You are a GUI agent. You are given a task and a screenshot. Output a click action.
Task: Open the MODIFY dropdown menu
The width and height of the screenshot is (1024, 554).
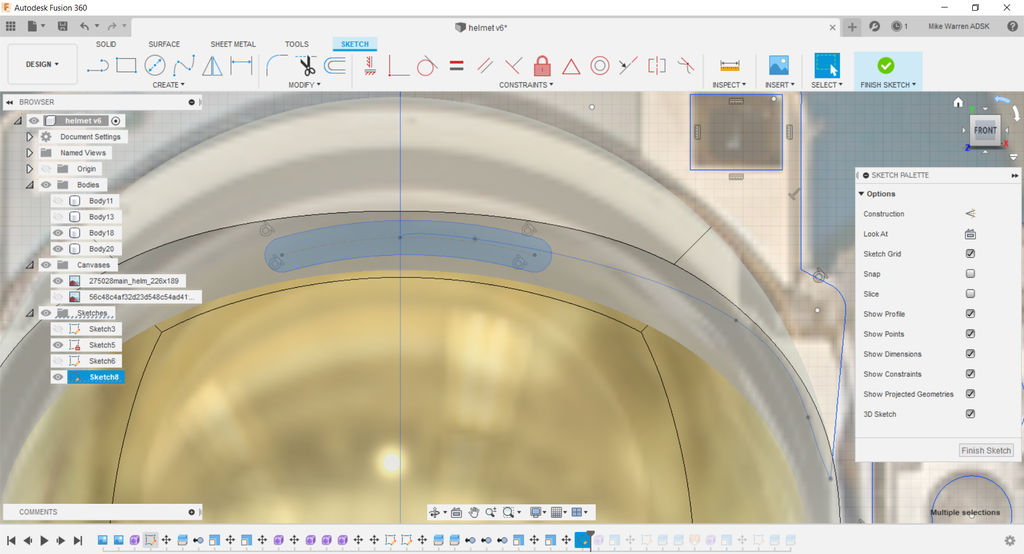point(304,85)
